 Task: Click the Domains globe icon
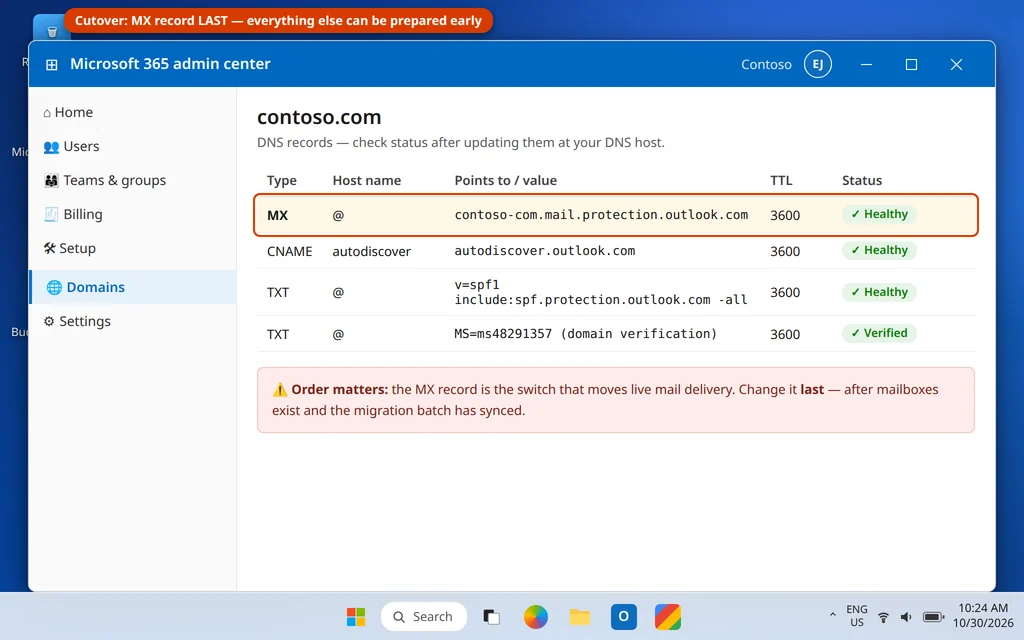[x=54, y=287]
